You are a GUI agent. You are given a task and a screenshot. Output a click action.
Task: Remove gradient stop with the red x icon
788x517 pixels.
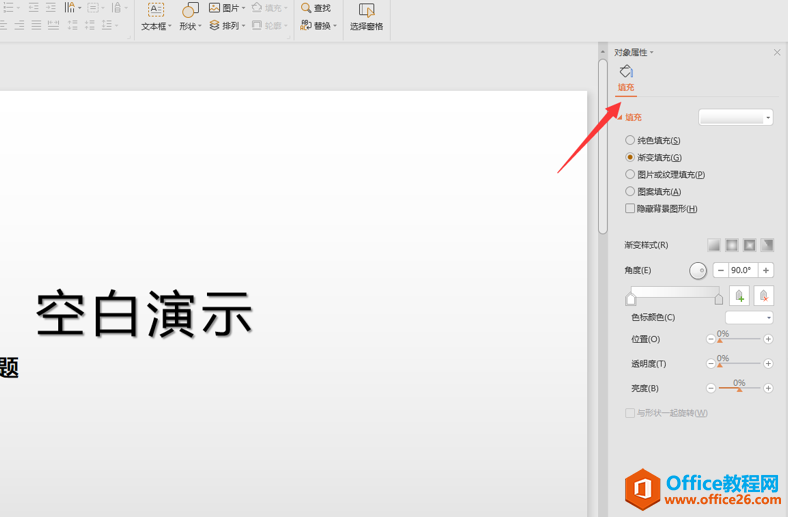point(764,296)
